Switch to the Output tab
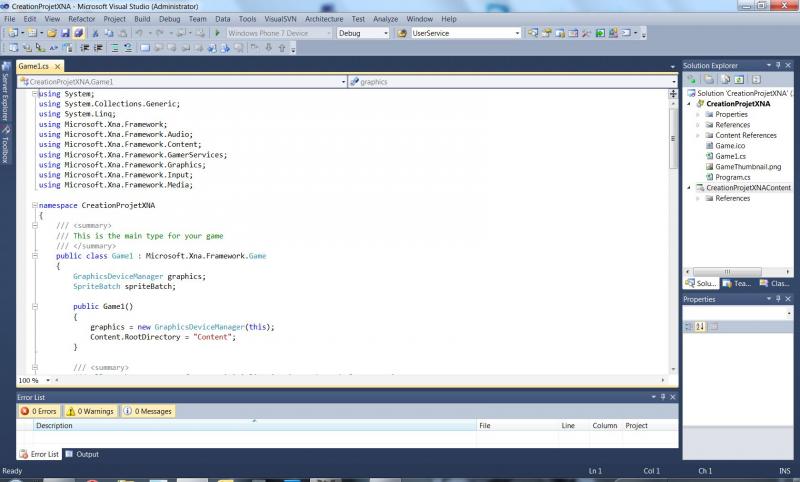The image size is (800, 482). [82, 454]
